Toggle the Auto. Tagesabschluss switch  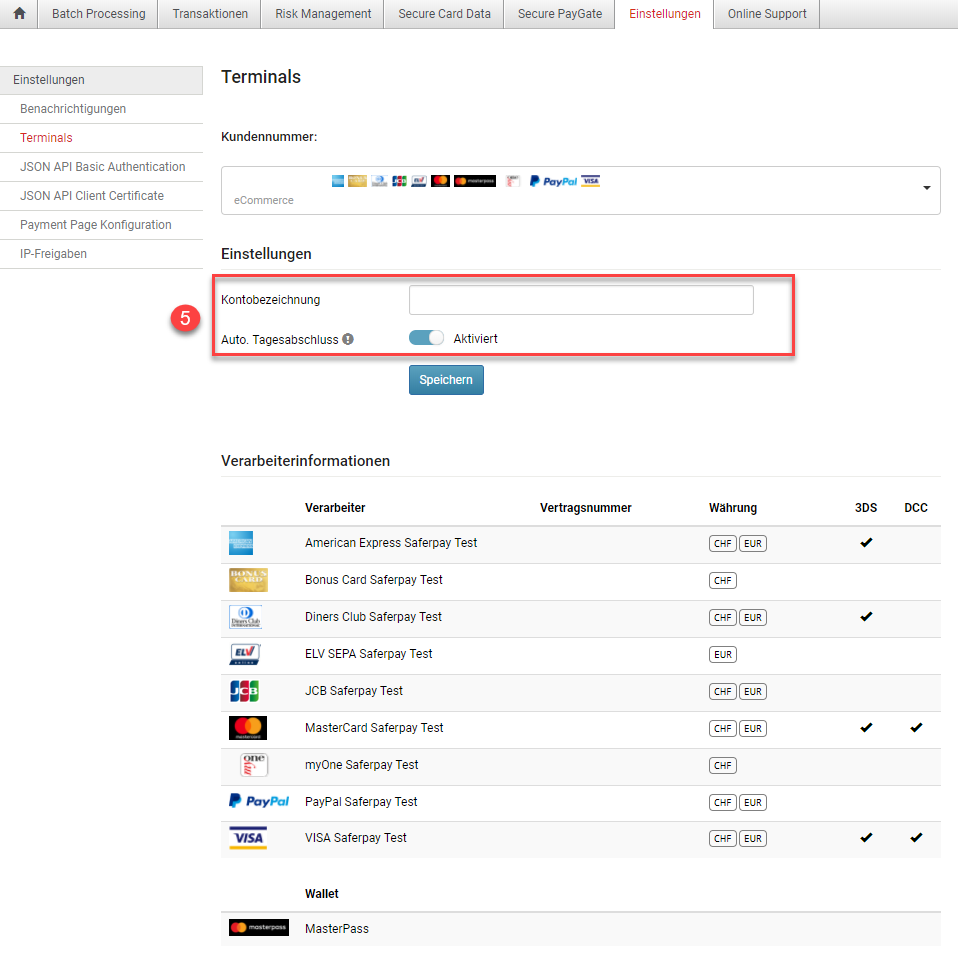(x=426, y=338)
